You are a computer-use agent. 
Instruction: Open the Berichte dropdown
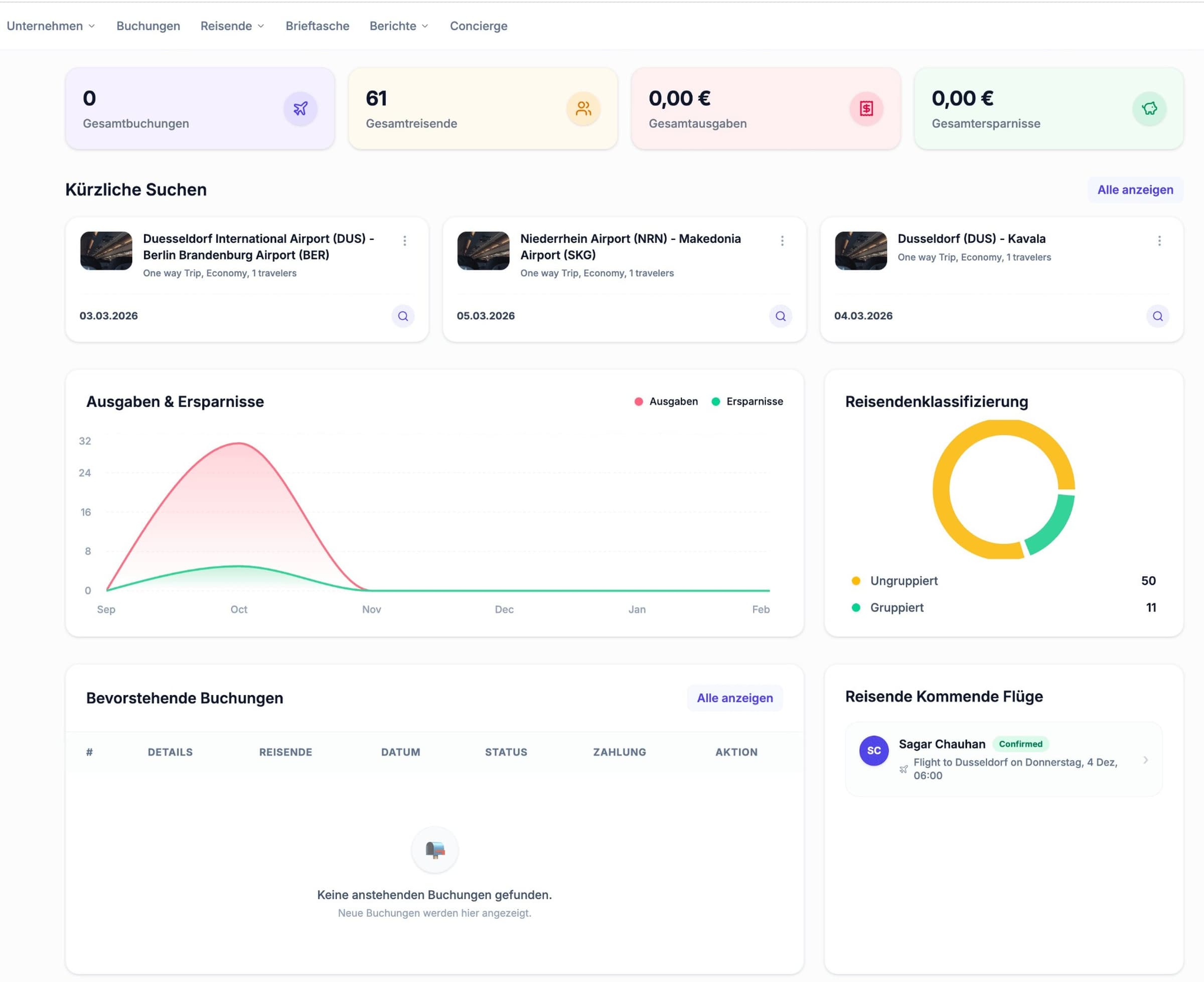tap(398, 26)
